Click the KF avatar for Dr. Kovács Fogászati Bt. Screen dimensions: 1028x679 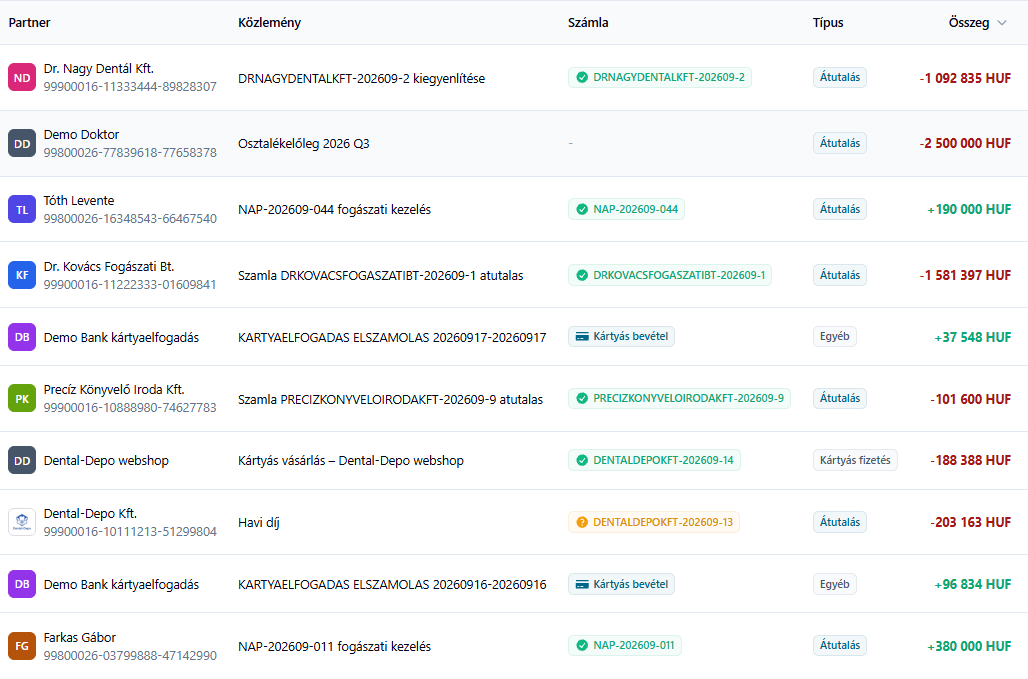coord(22,275)
